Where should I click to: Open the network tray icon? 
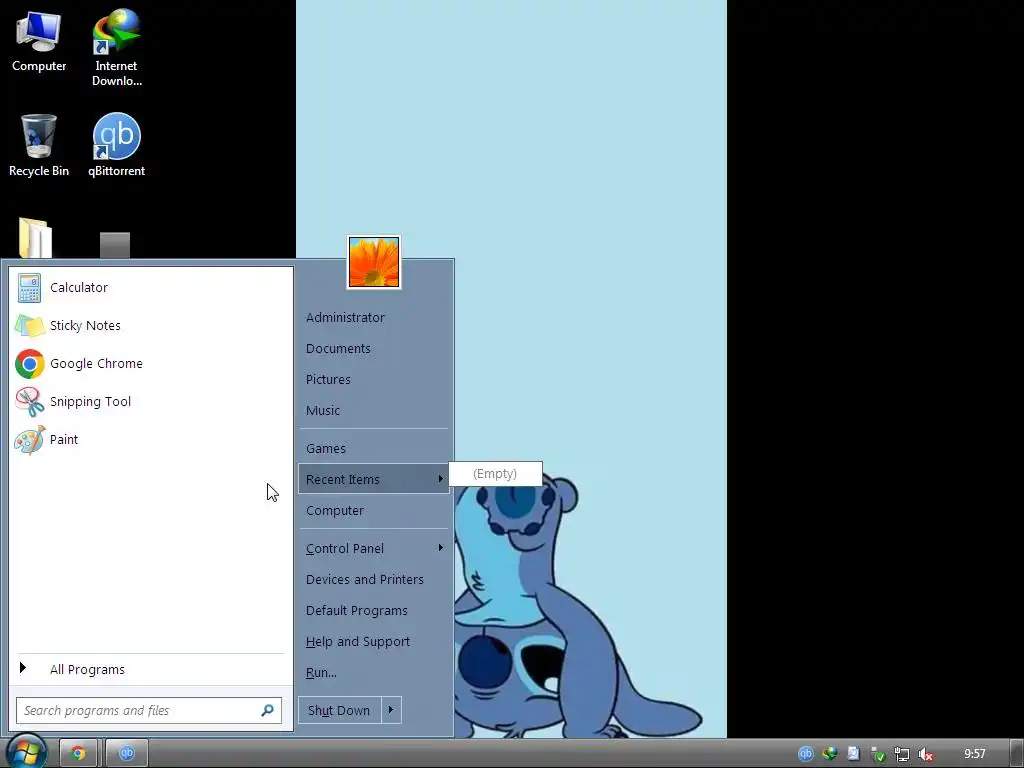coord(901,754)
